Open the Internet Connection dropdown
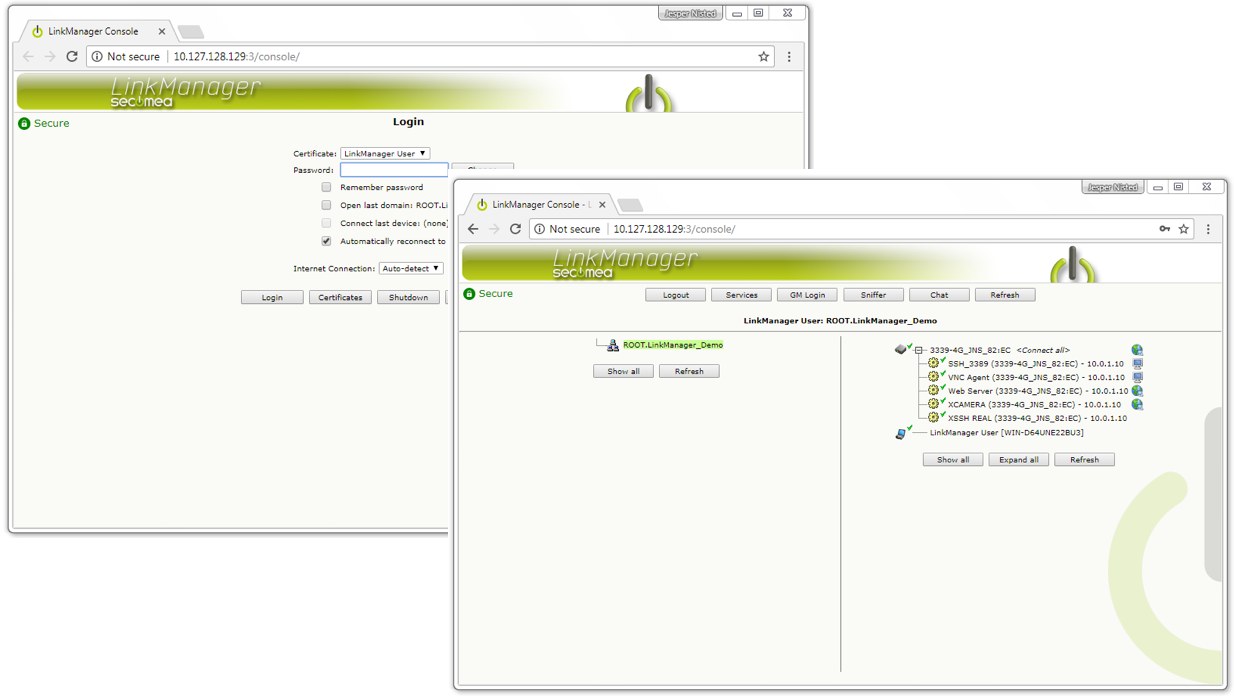1234x696 pixels. pyautogui.click(x=411, y=269)
